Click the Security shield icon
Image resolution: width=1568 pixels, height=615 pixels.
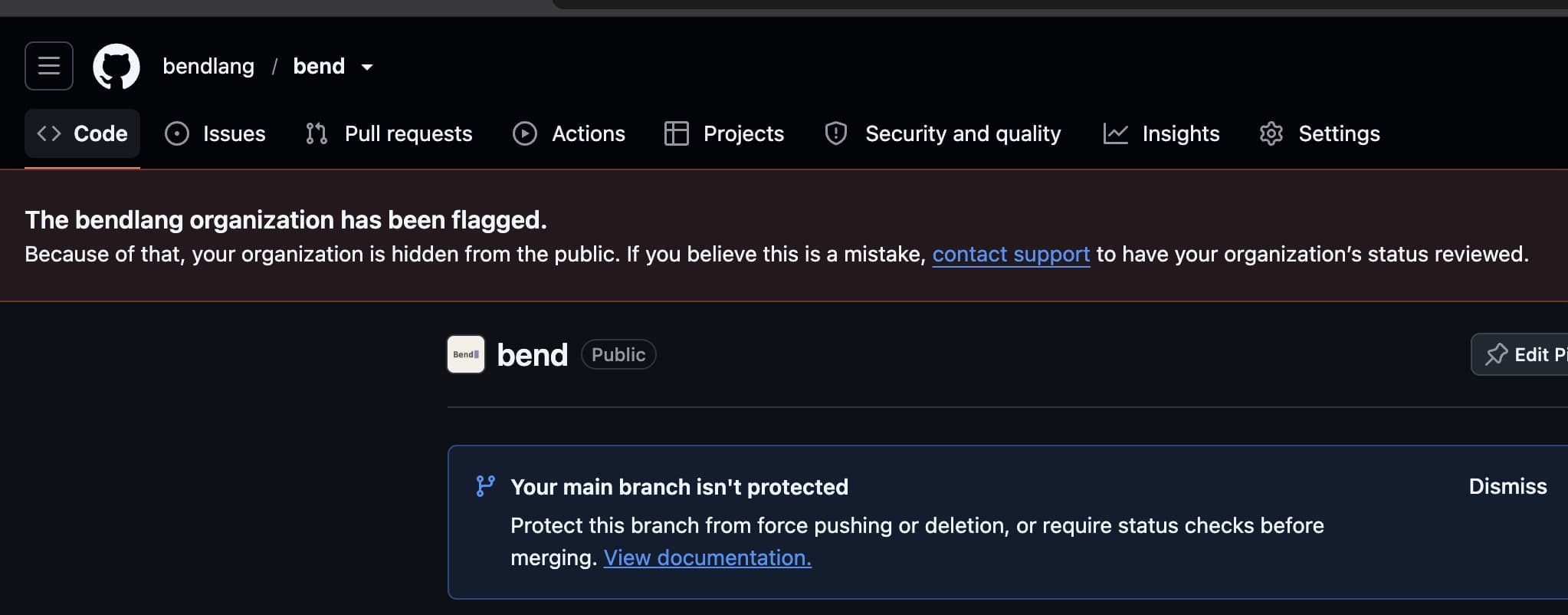[835, 133]
